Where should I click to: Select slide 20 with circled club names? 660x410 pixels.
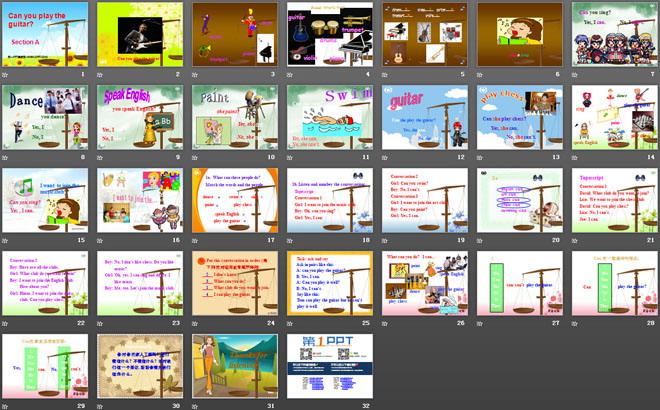point(520,200)
